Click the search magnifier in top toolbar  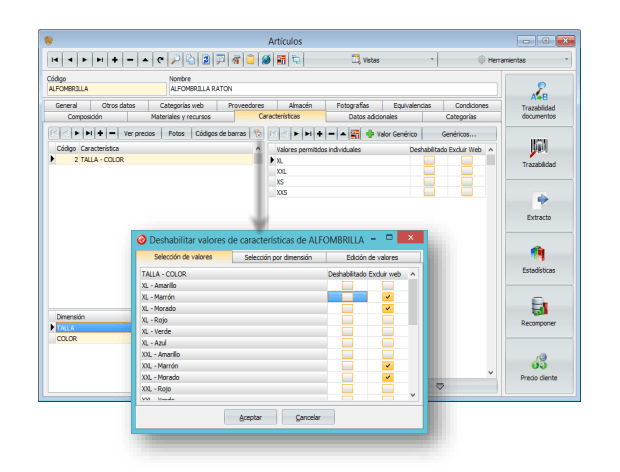175,60
